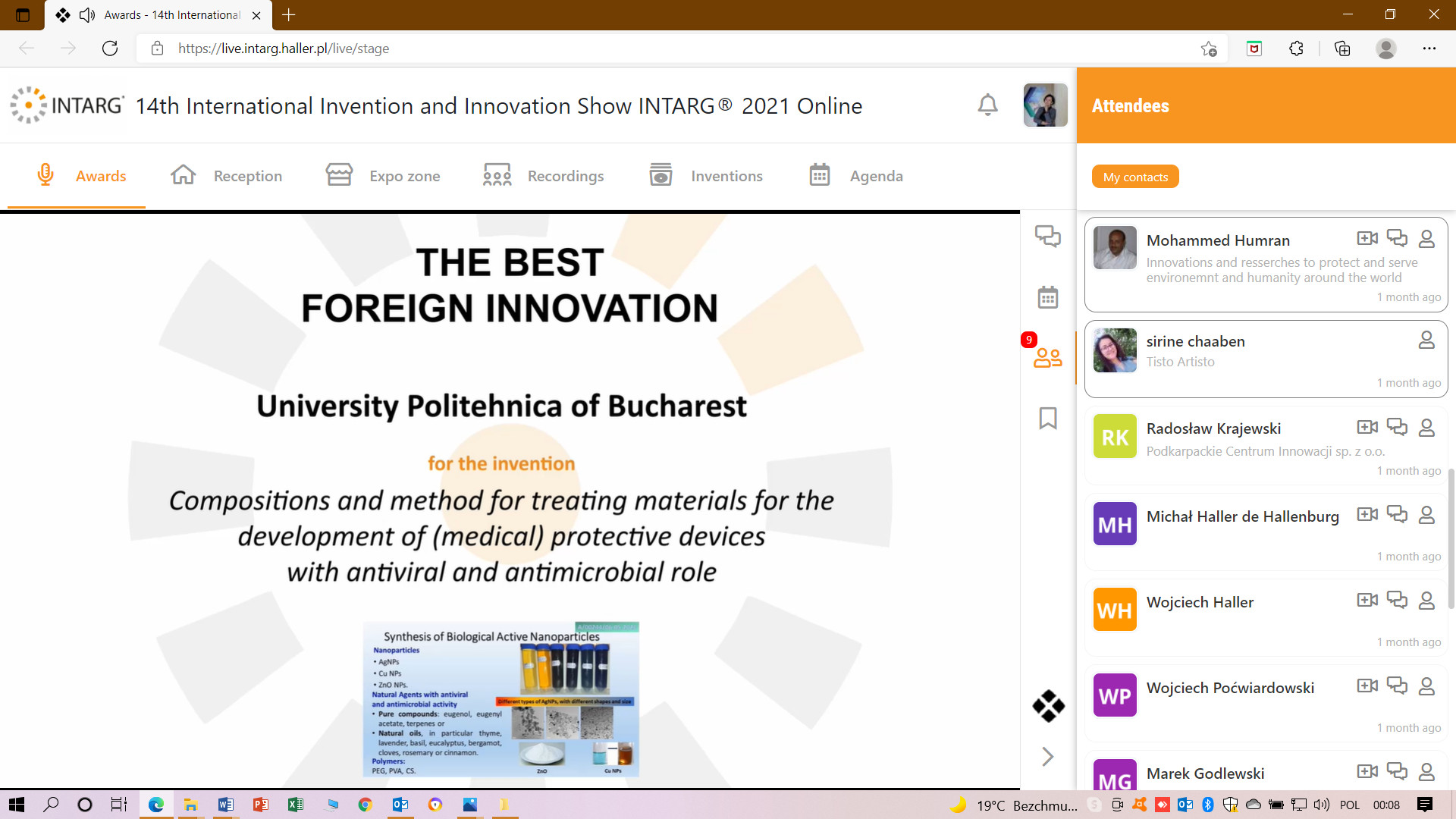1456x819 pixels.
Task: Go to the Reception tab
Action: (x=226, y=176)
